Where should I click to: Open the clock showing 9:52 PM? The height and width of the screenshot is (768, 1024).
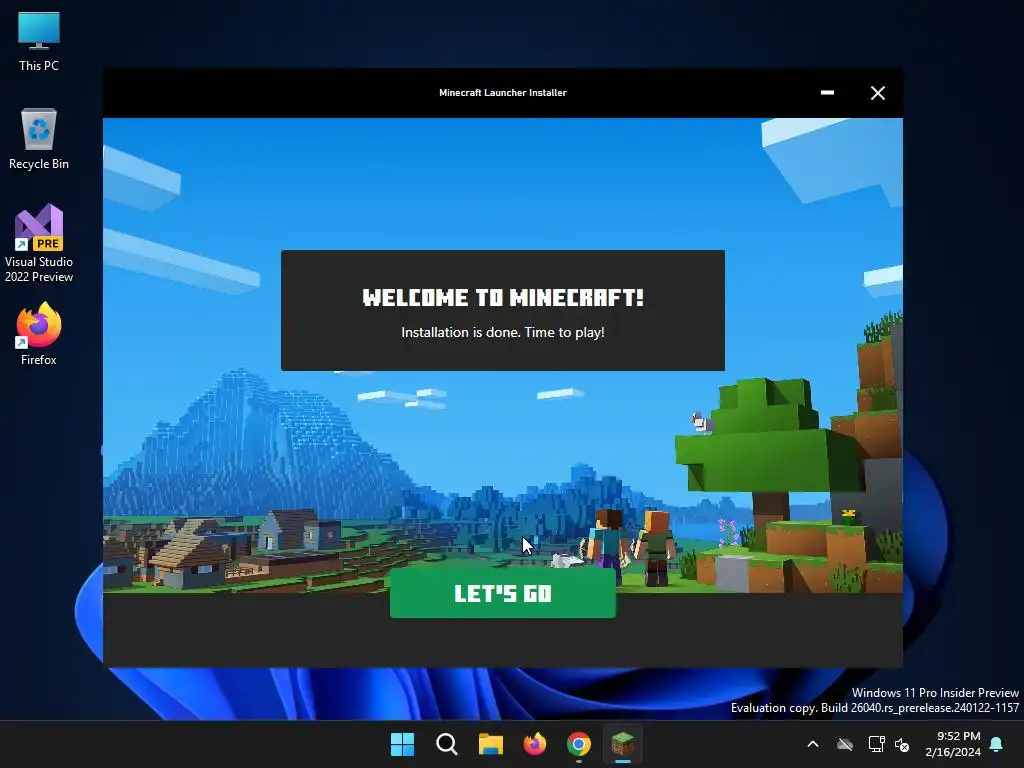point(953,744)
